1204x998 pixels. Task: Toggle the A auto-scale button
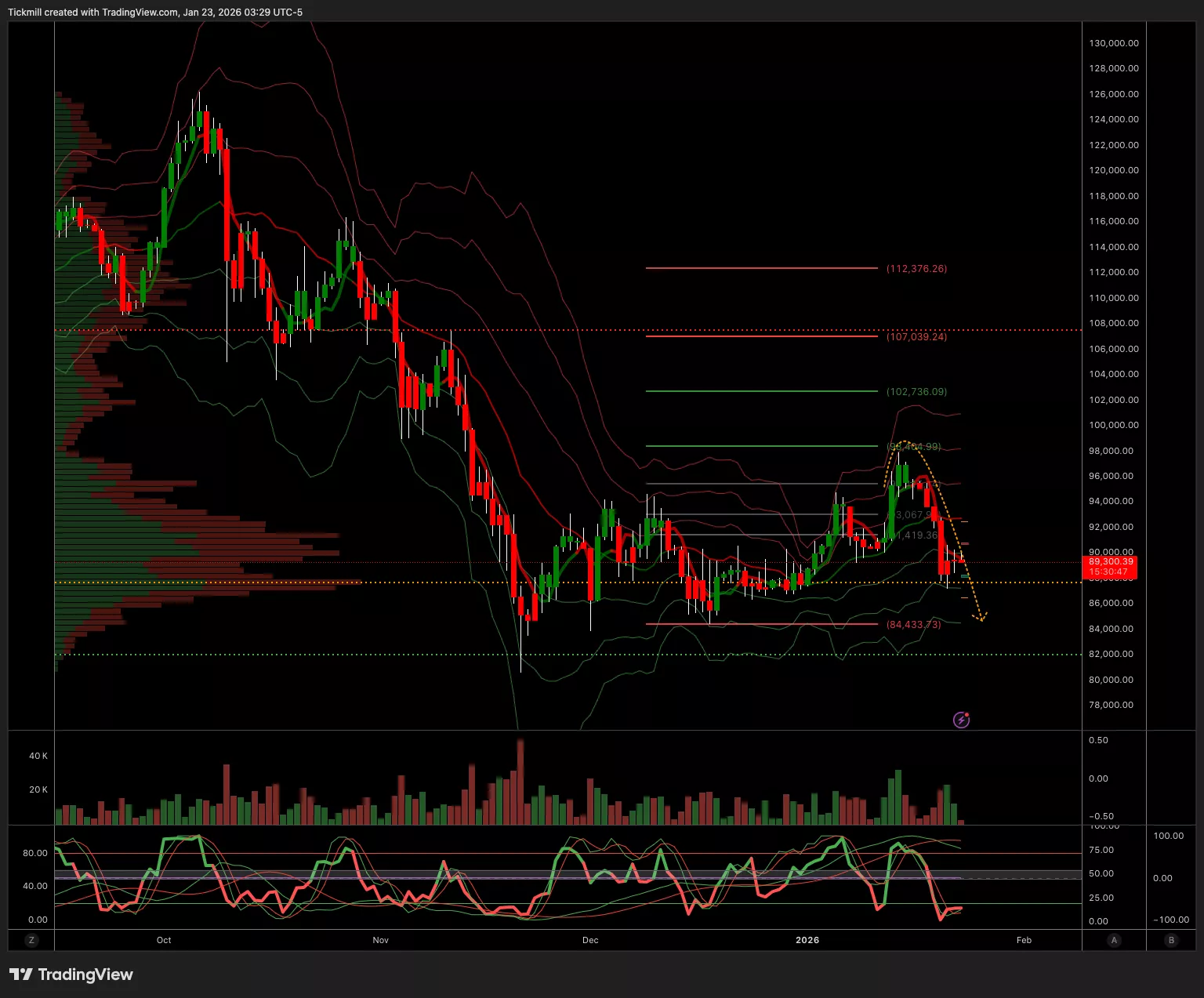pyautogui.click(x=1114, y=940)
